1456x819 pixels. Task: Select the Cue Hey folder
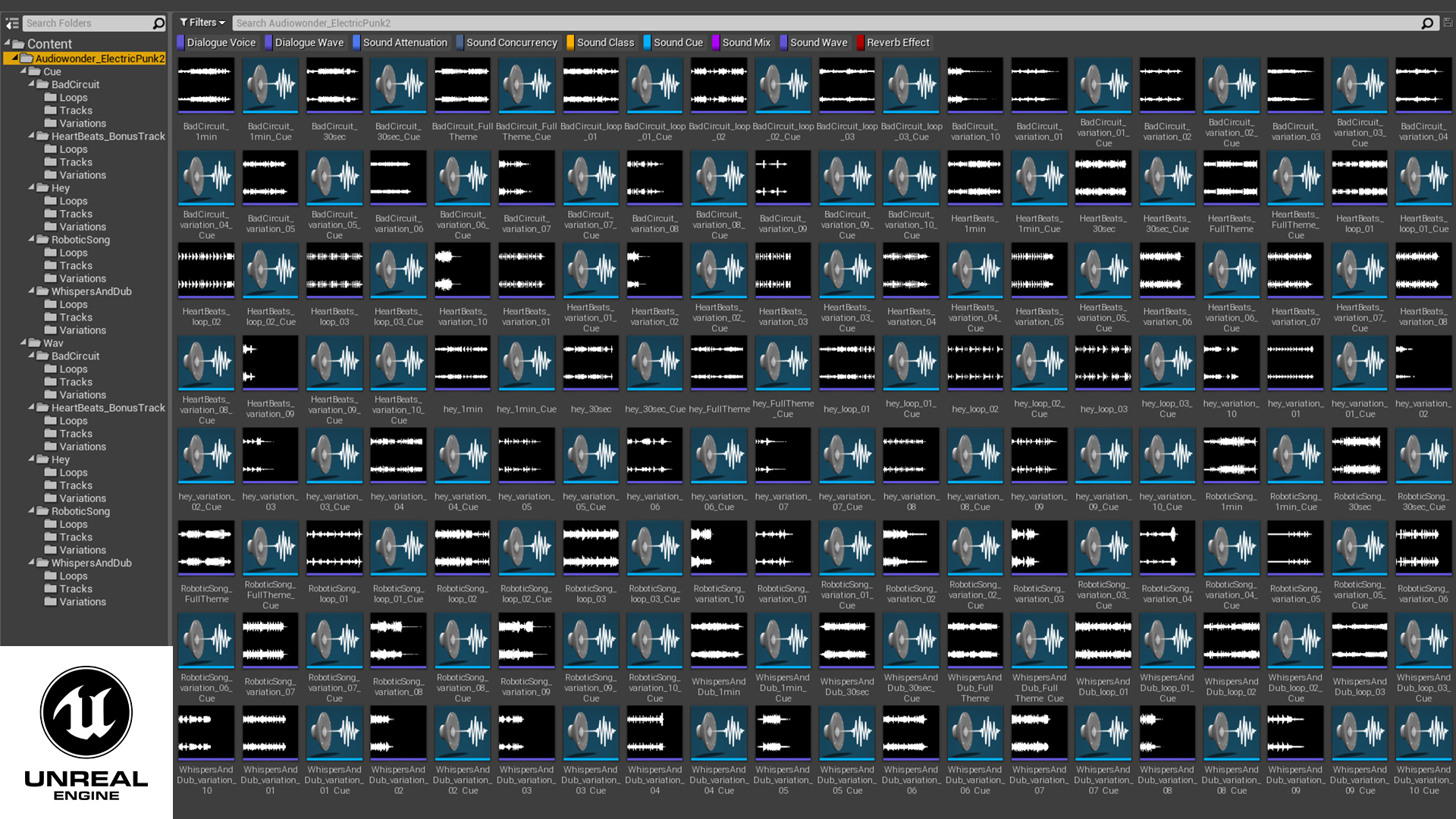tap(53, 188)
